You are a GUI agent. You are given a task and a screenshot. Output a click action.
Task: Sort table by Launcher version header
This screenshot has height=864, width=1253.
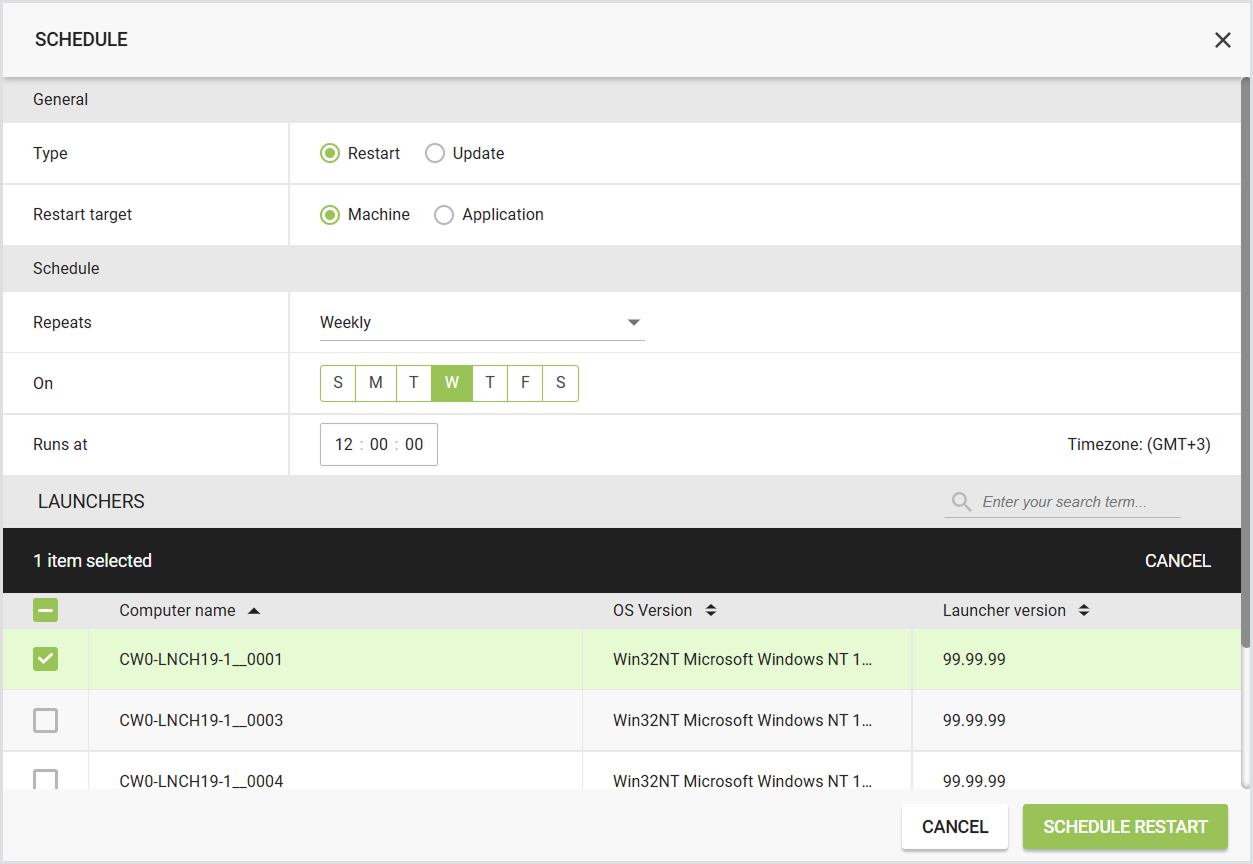click(x=1004, y=610)
